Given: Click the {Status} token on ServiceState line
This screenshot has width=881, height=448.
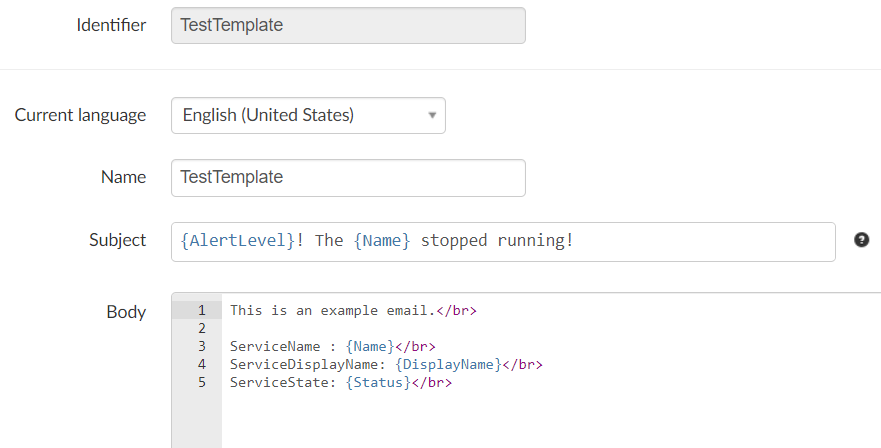Looking at the screenshot, I should [378, 382].
